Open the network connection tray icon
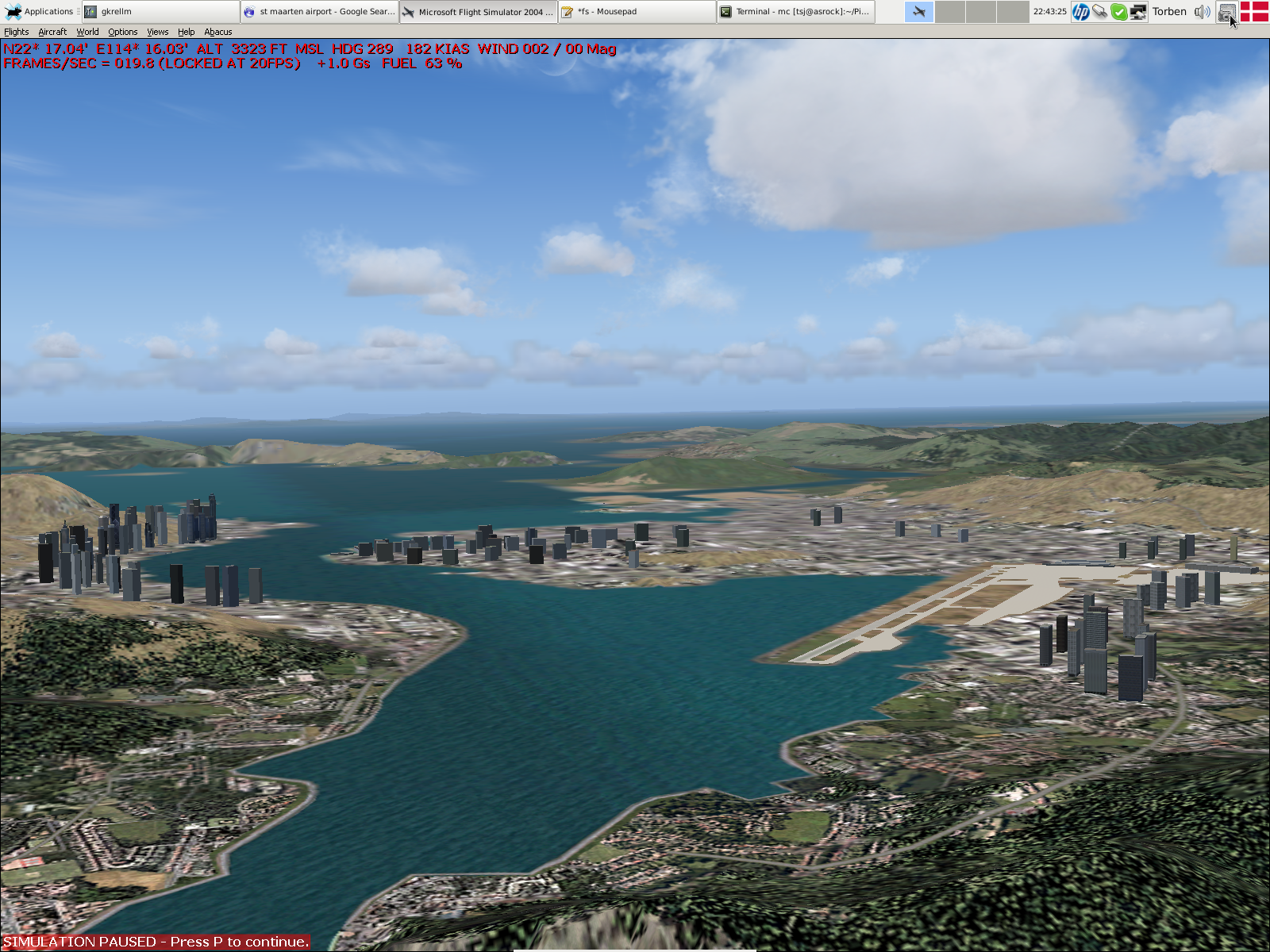The image size is (1270, 952). [1137, 12]
